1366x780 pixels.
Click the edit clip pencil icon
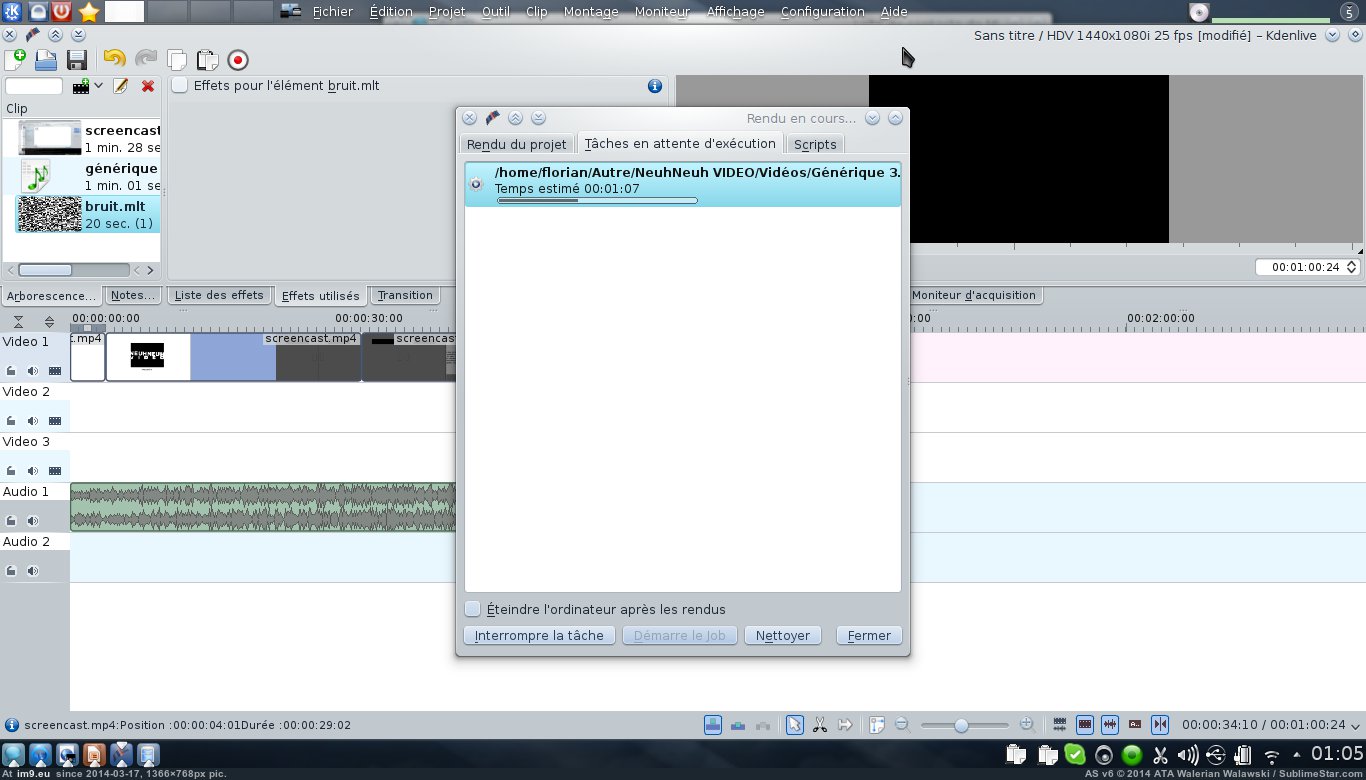click(x=121, y=86)
